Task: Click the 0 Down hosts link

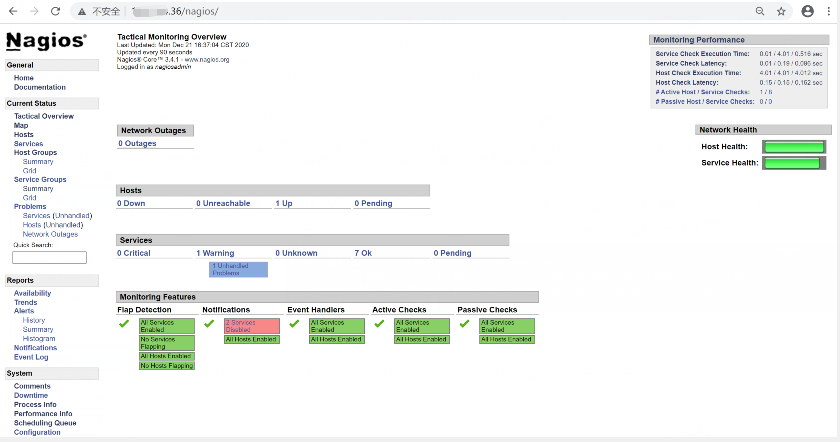Action: 131,204
